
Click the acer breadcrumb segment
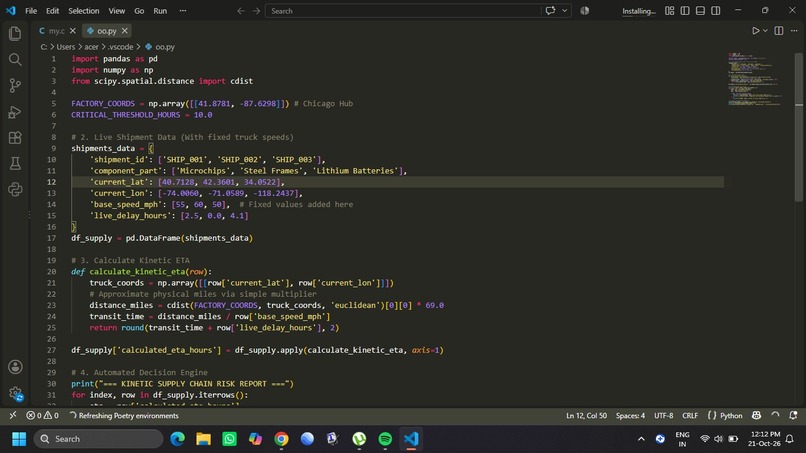click(x=91, y=47)
